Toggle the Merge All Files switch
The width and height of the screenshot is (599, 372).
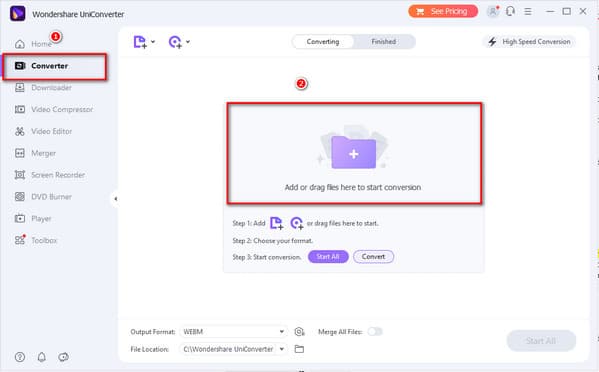[375, 332]
